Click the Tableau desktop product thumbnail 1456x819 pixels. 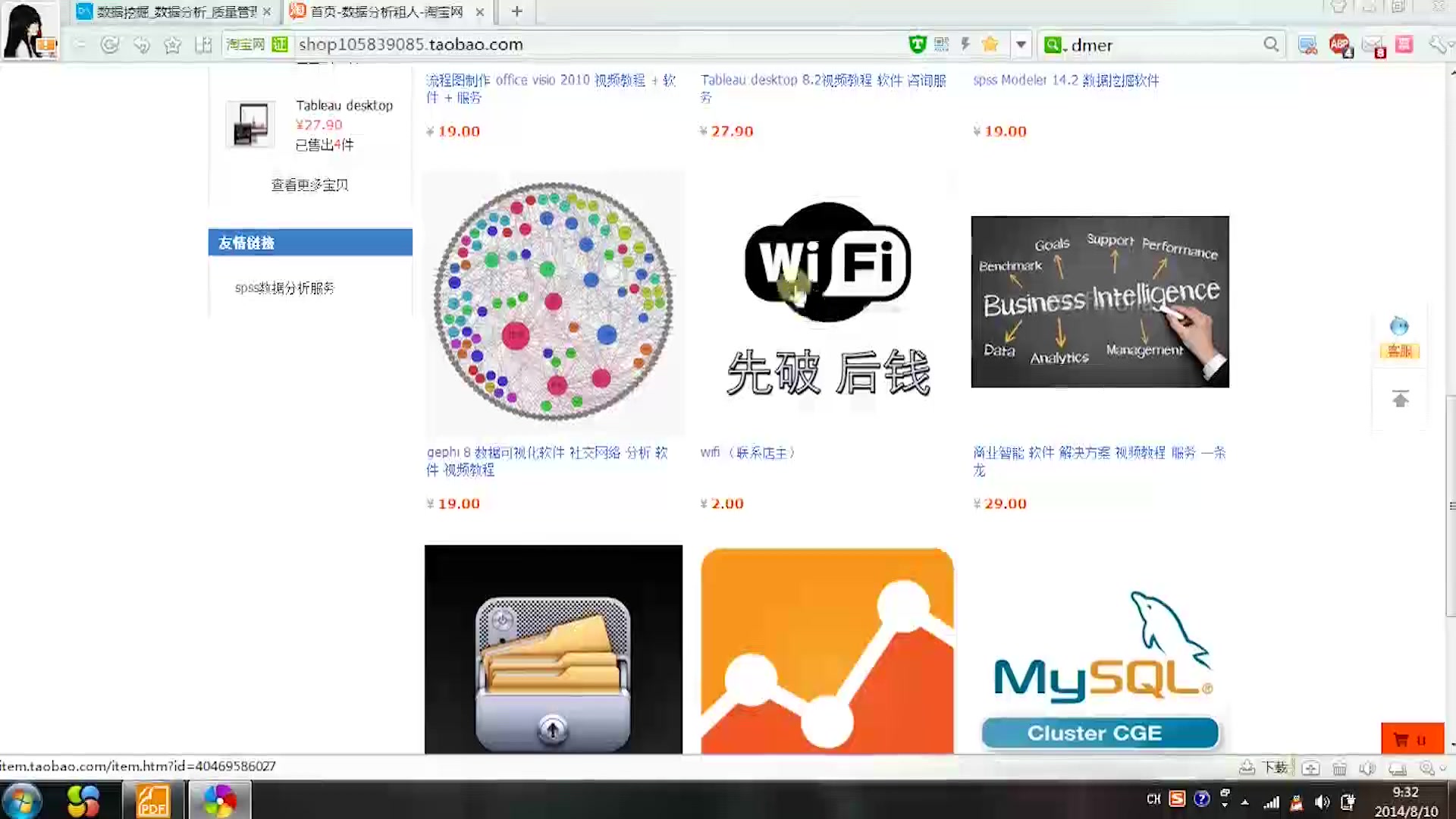click(x=251, y=123)
